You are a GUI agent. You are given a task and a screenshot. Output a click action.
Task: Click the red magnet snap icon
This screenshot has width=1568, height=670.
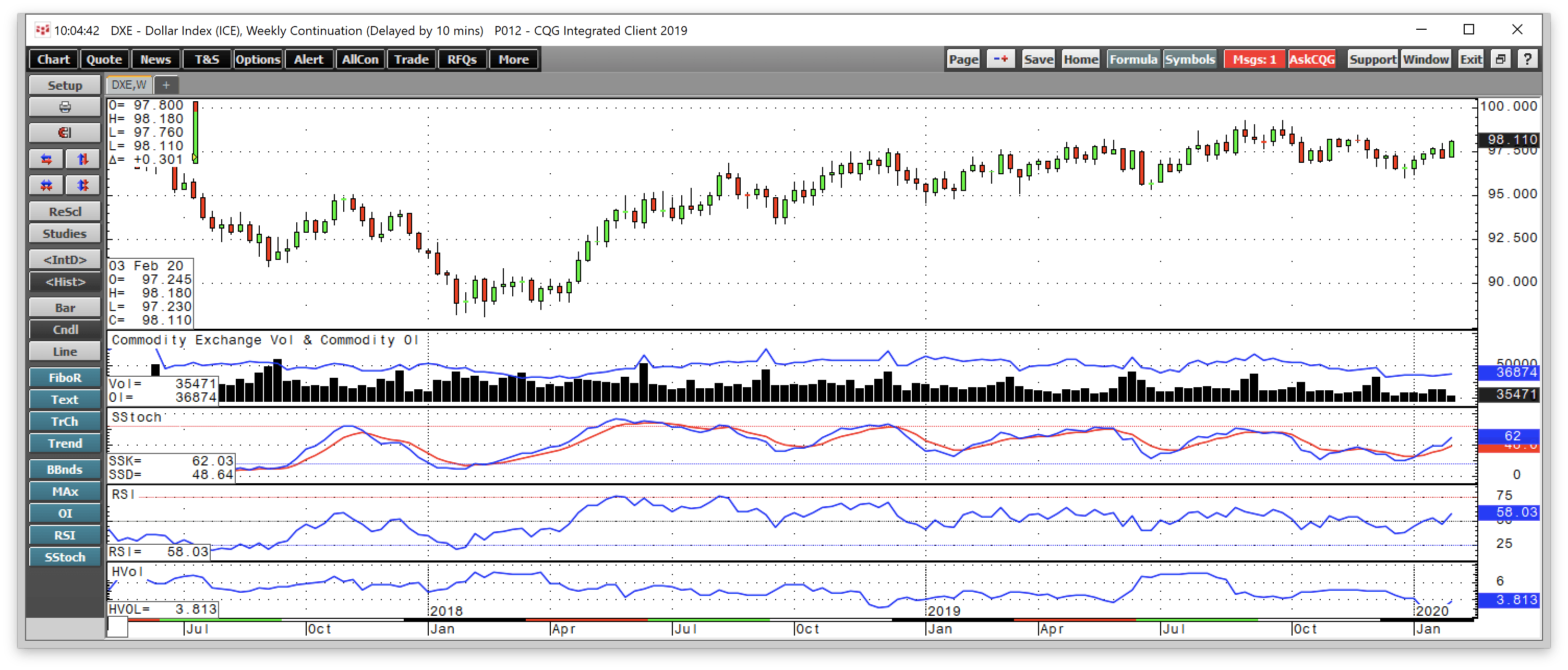[x=65, y=133]
